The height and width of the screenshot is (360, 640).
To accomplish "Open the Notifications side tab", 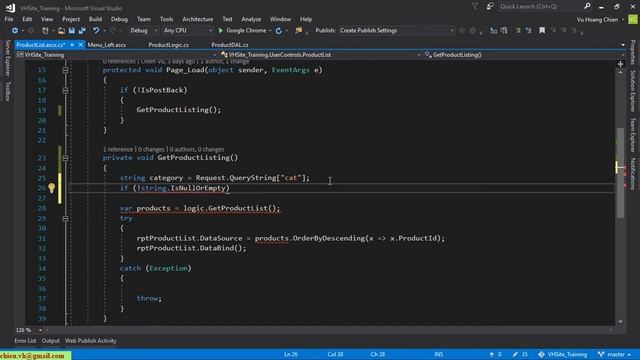I will click(633, 174).
